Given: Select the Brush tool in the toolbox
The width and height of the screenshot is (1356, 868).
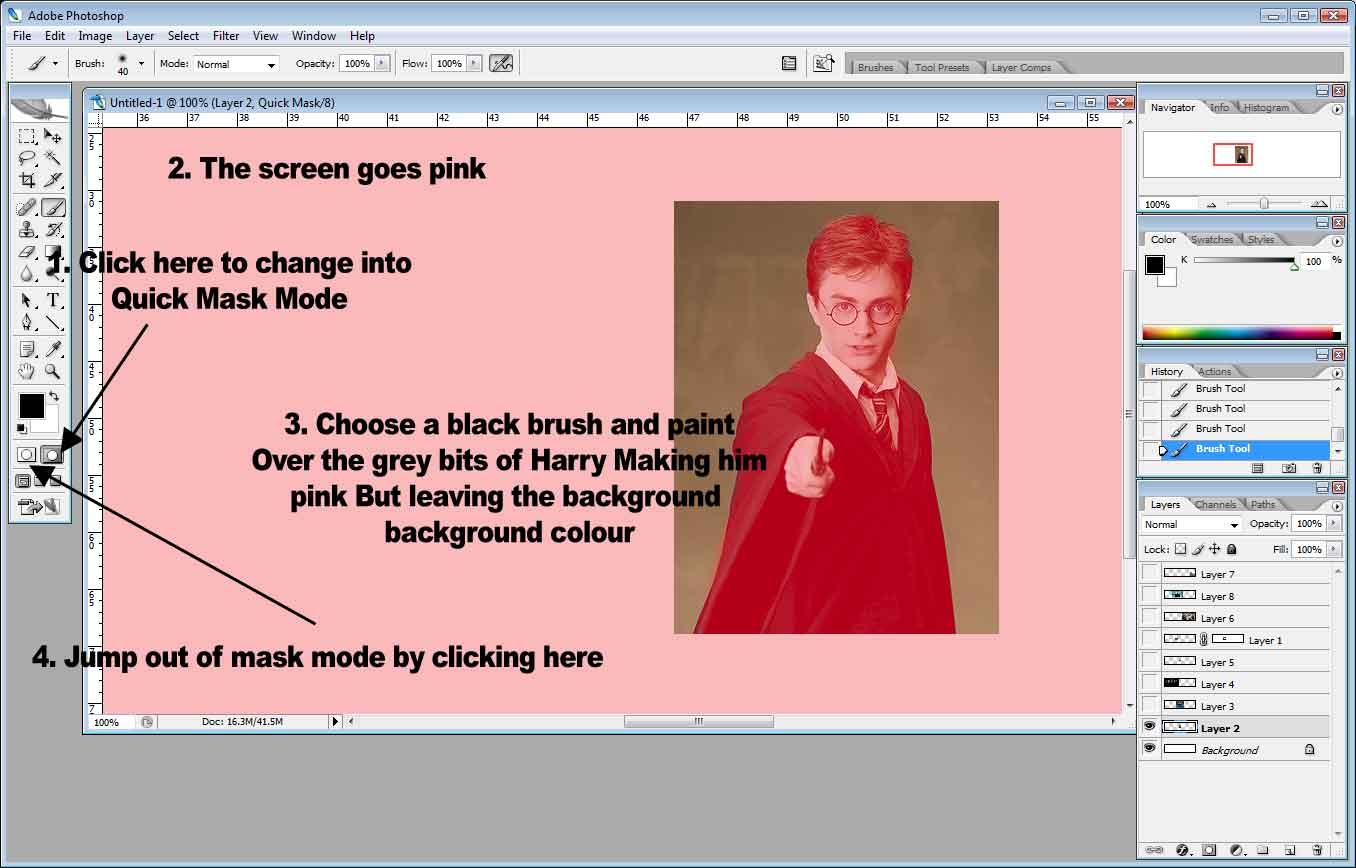Looking at the screenshot, I should pos(53,208).
